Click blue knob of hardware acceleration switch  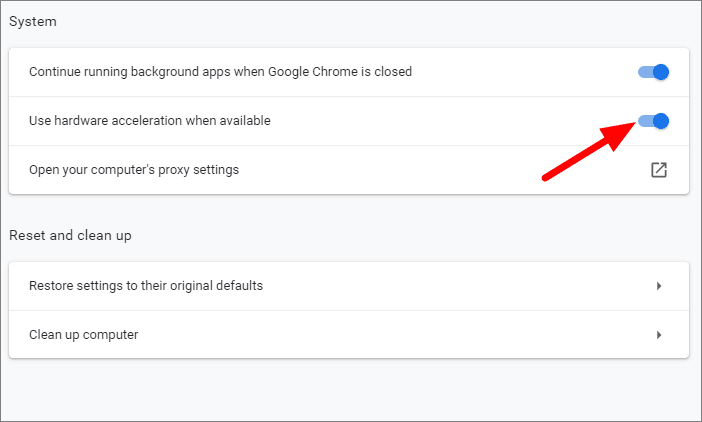661,121
